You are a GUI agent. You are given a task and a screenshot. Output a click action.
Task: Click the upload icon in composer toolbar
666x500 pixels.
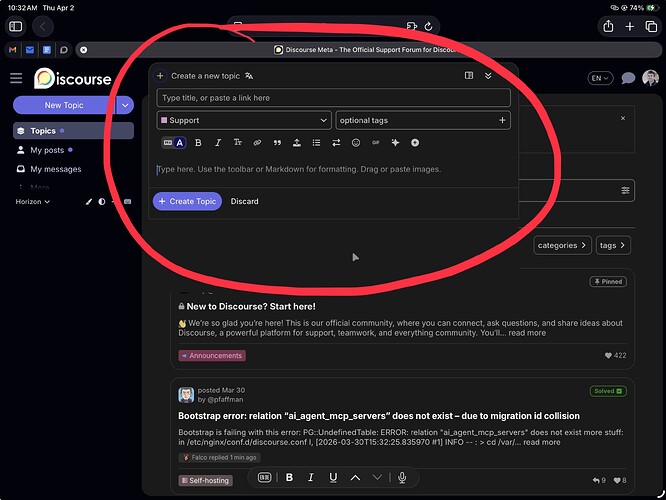pos(296,143)
